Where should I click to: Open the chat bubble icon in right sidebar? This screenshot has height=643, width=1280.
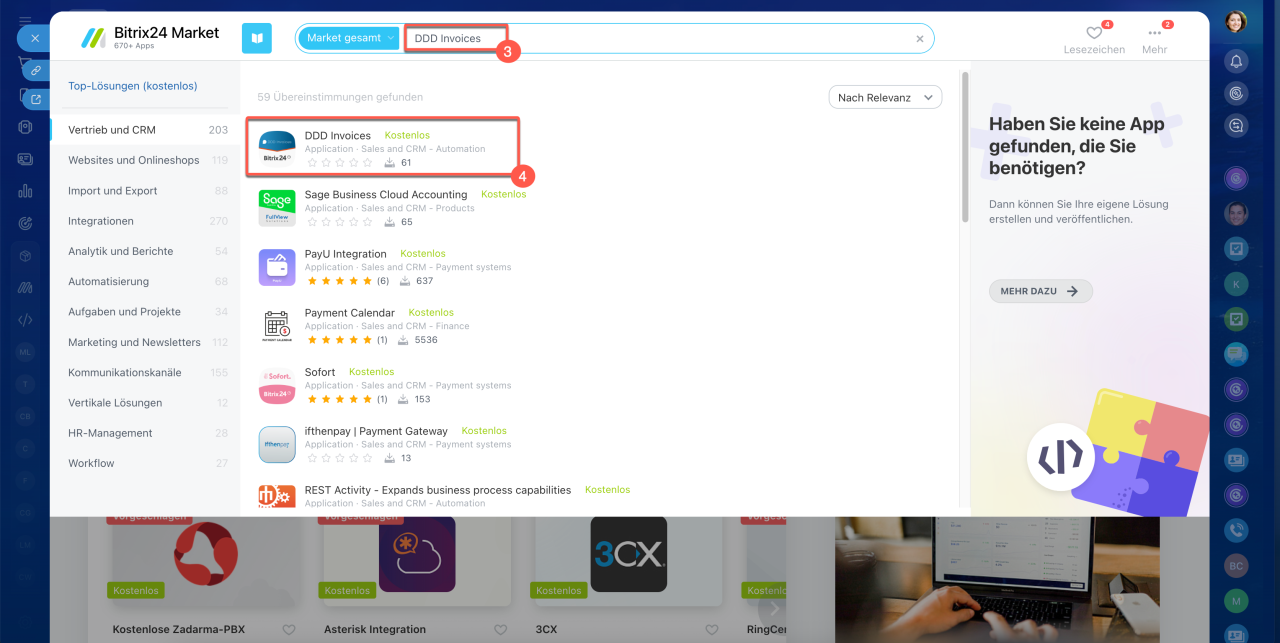[1236, 353]
